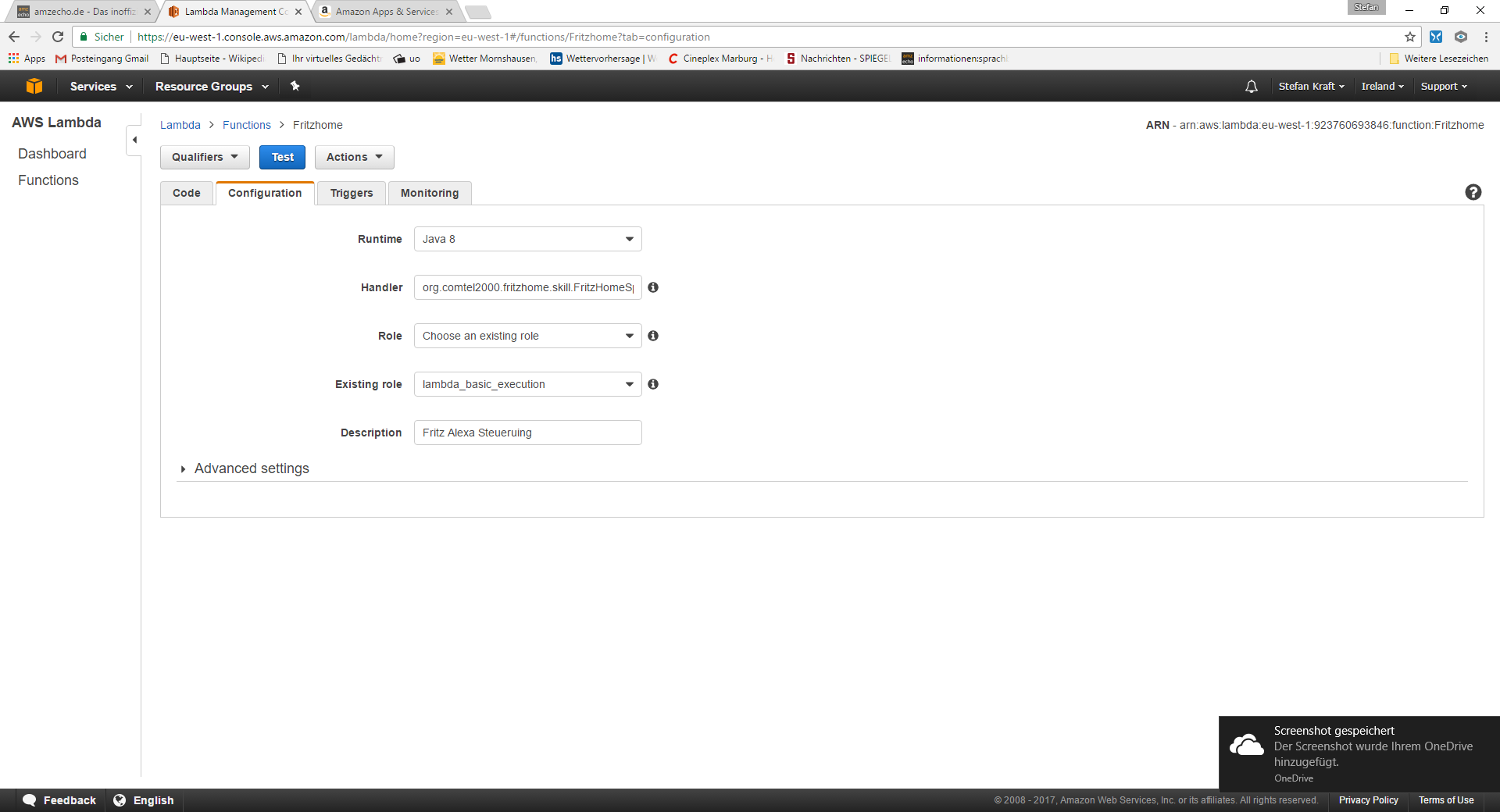Open Posteingang Gmail bookmark
Screen dimensions: 1500x812
102,59
